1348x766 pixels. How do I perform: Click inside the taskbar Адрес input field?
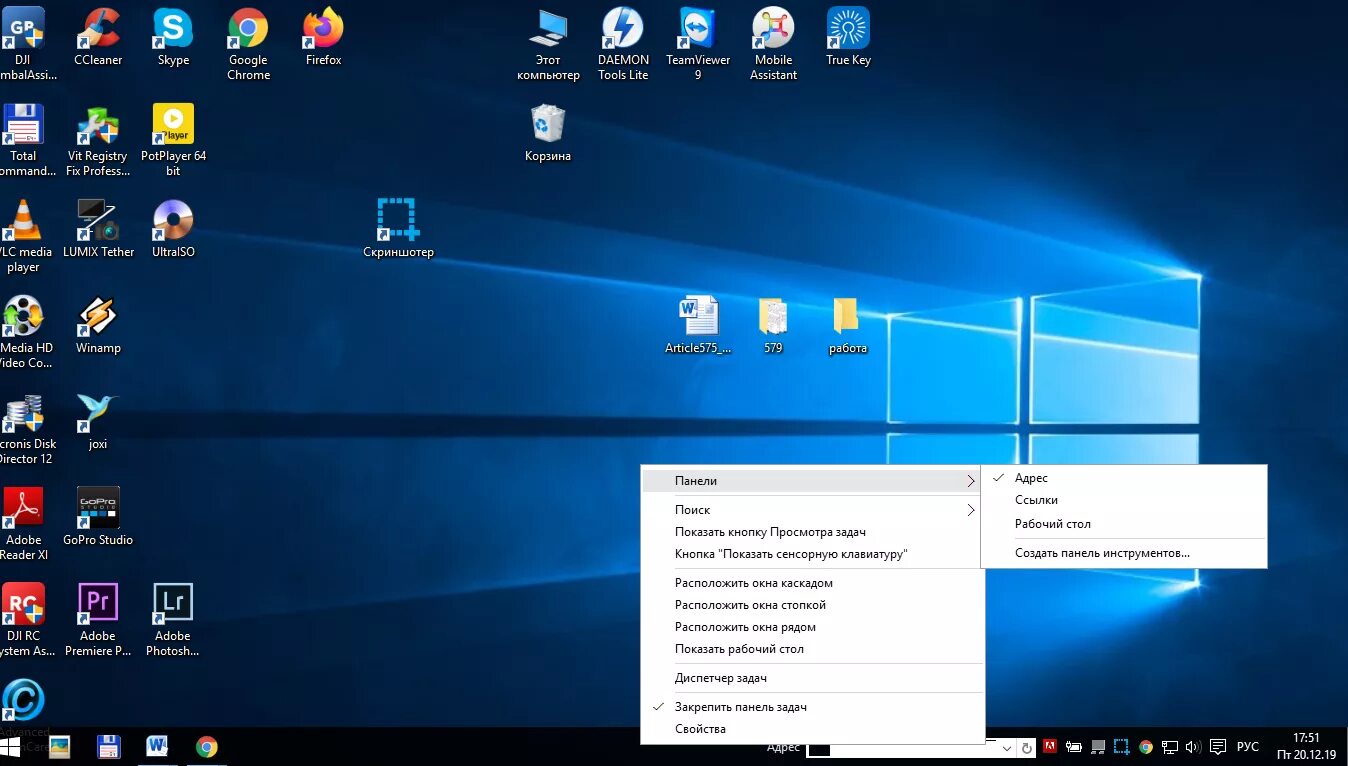point(910,747)
